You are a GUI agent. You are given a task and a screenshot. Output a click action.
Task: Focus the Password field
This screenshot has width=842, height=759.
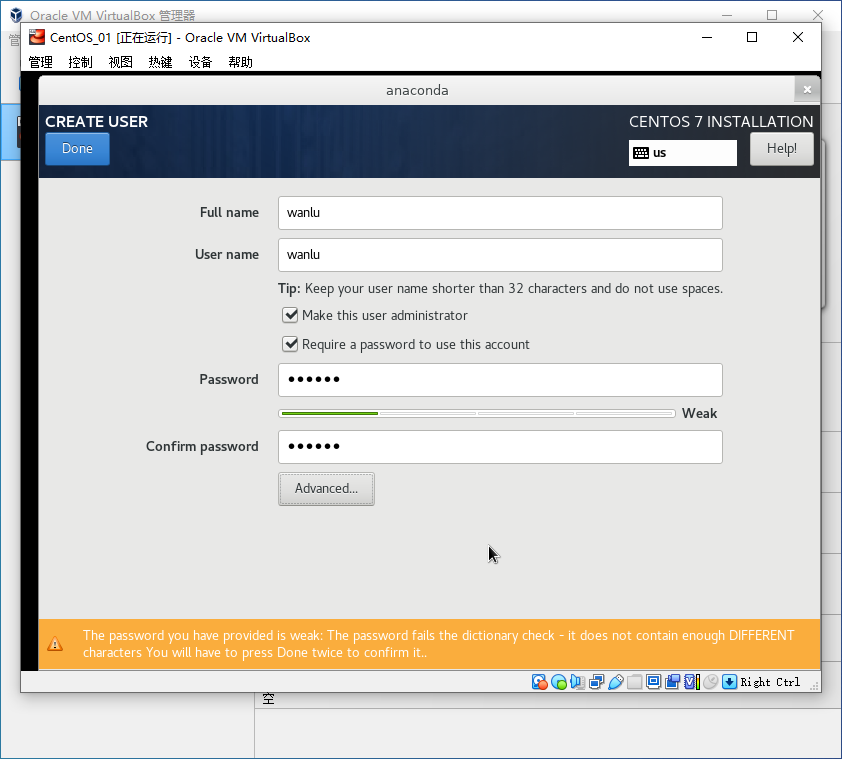500,380
